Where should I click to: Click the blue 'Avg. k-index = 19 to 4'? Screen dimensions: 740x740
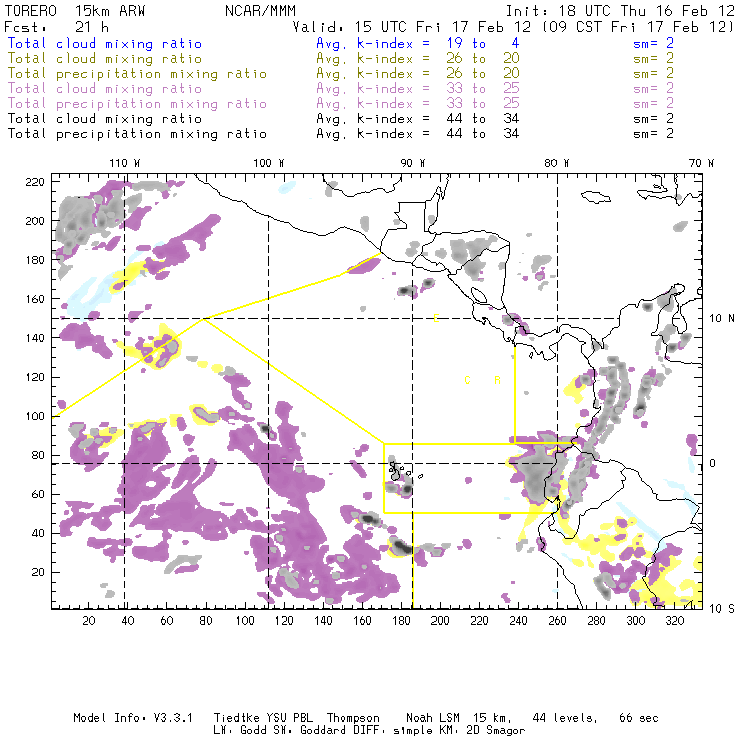418,43
